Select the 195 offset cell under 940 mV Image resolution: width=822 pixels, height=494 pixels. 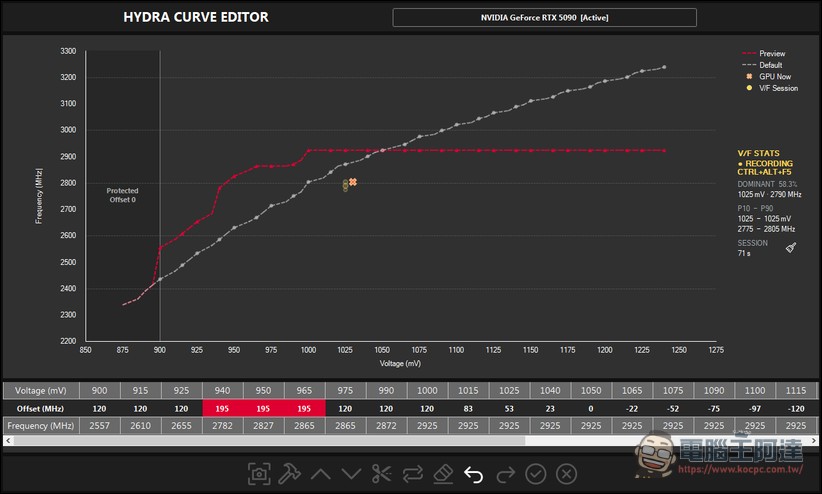click(x=222, y=409)
